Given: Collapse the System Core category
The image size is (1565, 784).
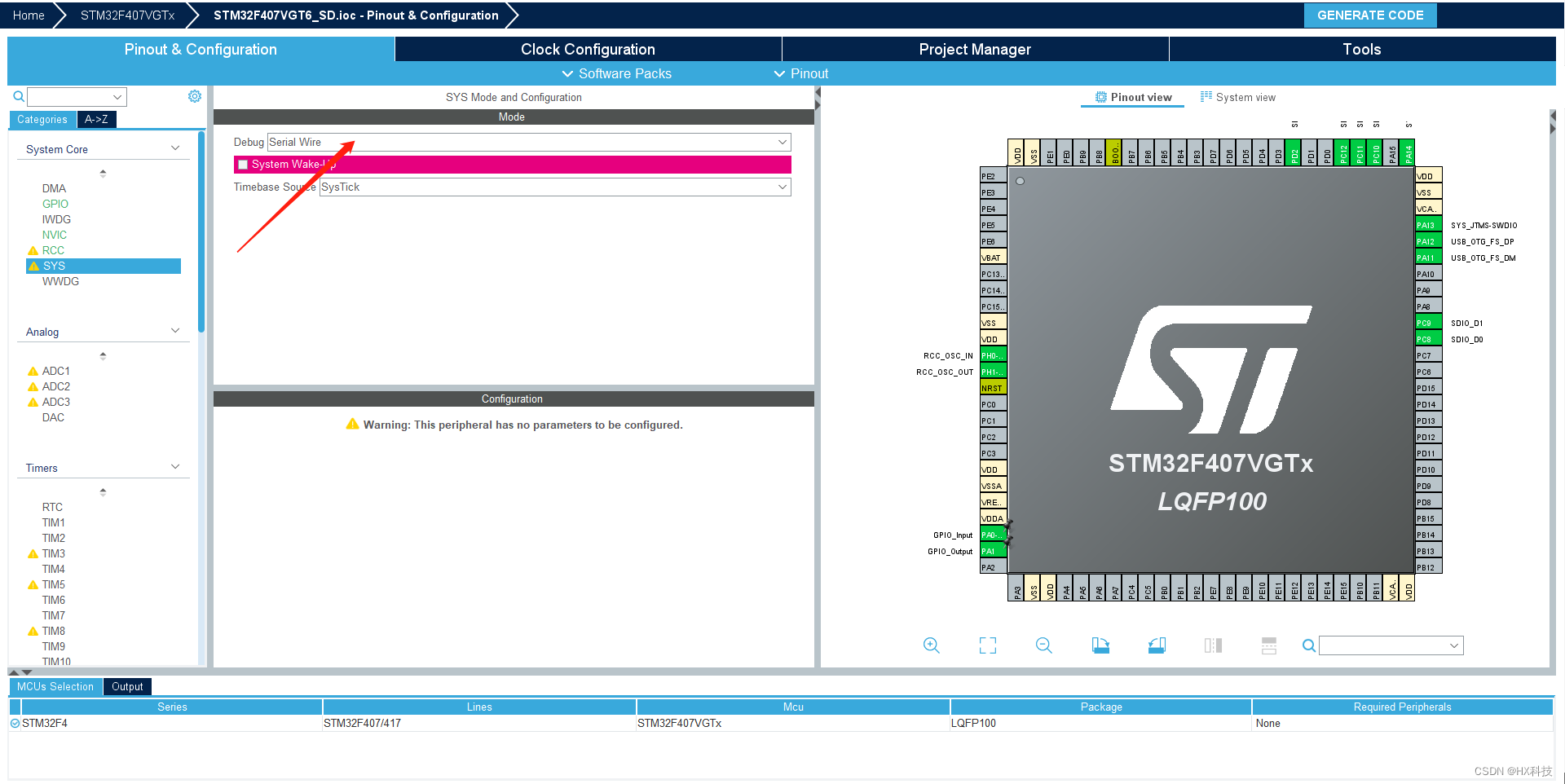Looking at the screenshot, I should tap(174, 148).
